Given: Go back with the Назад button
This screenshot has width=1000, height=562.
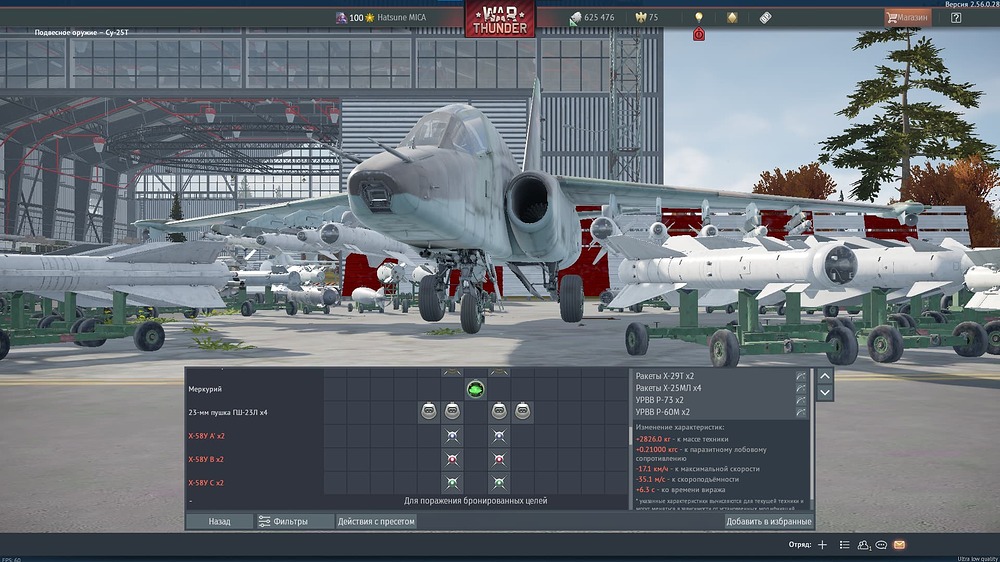Looking at the screenshot, I should tap(219, 521).
